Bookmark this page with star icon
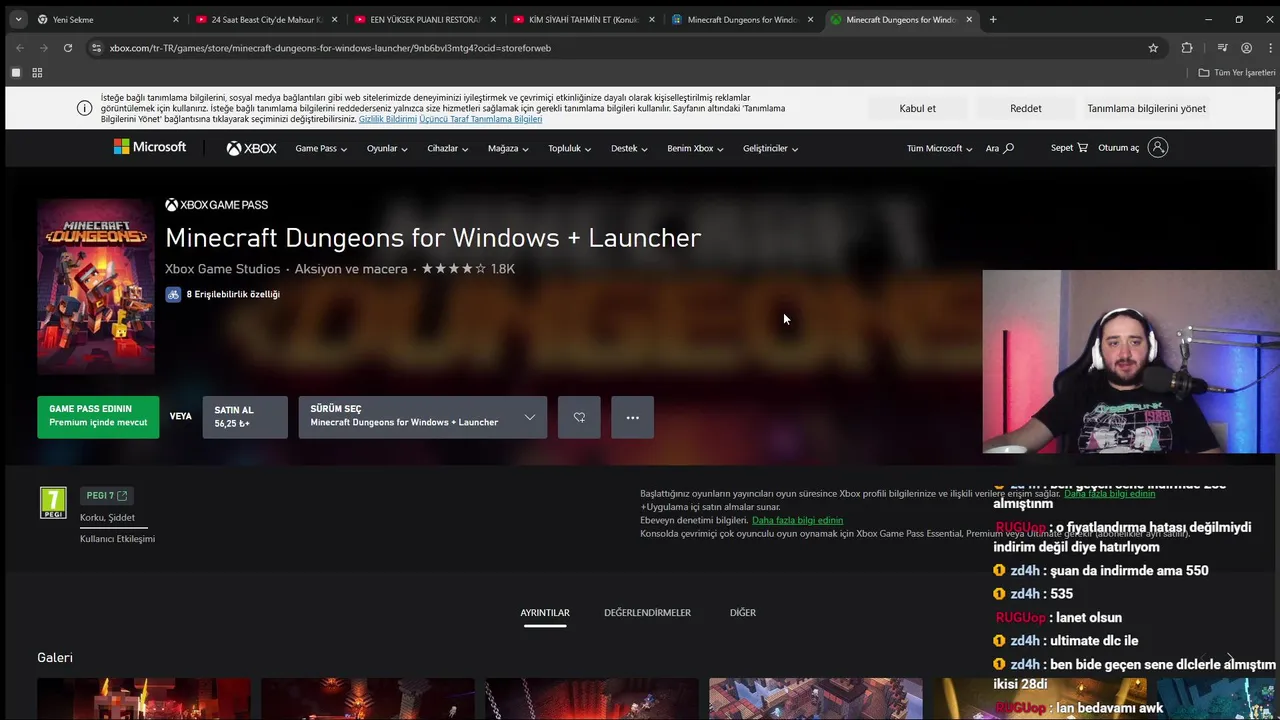This screenshot has width=1280, height=720. coord(1153,48)
